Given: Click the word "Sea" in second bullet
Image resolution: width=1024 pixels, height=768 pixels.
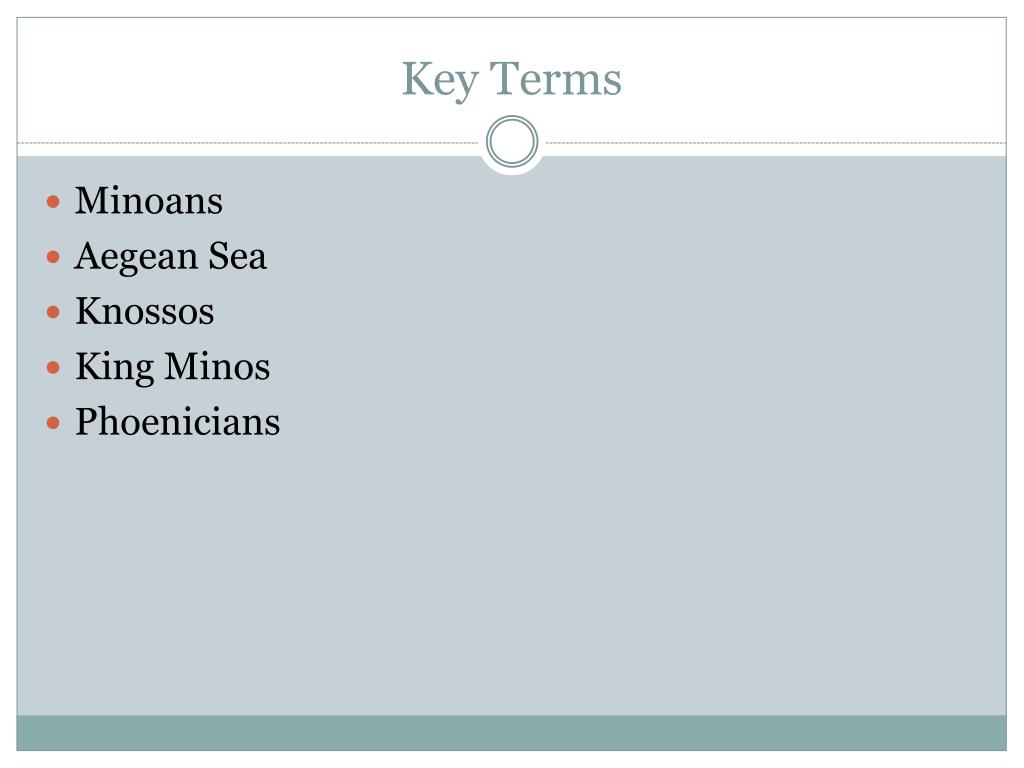Looking at the screenshot, I should (238, 255).
